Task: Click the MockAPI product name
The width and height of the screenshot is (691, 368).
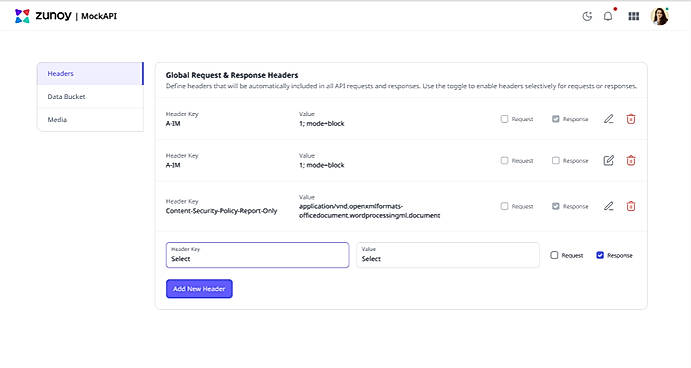Action: point(99,16)
